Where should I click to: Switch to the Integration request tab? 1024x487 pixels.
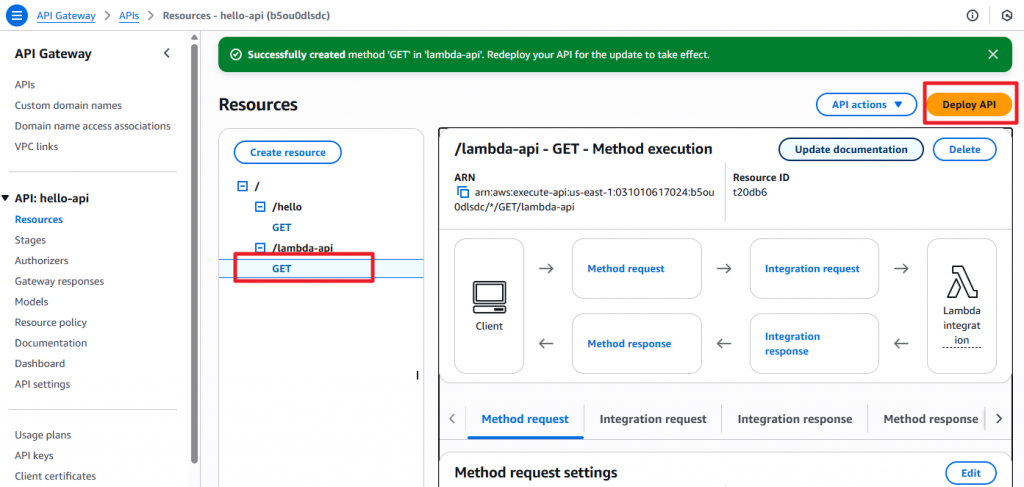click(x=653, y=419)
